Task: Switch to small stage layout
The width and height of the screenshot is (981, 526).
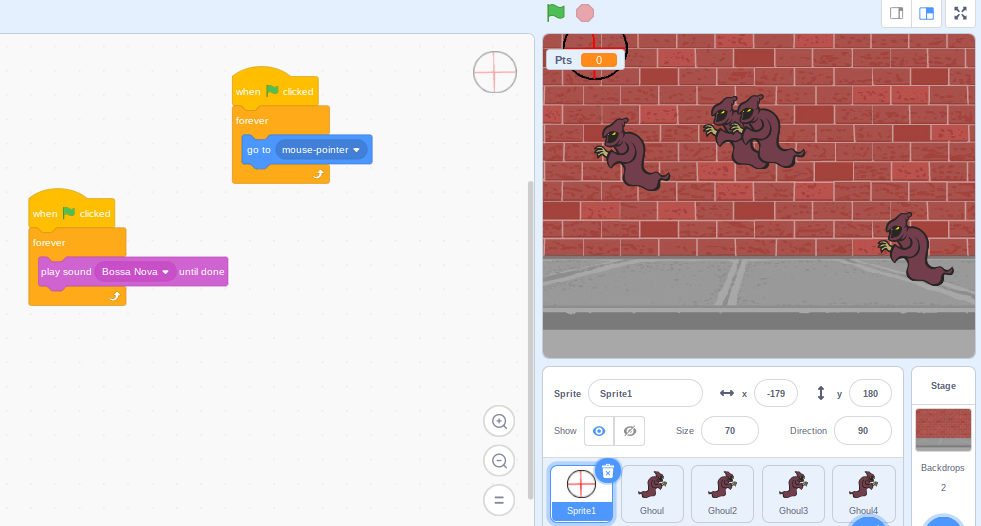Action: (896, 13)
